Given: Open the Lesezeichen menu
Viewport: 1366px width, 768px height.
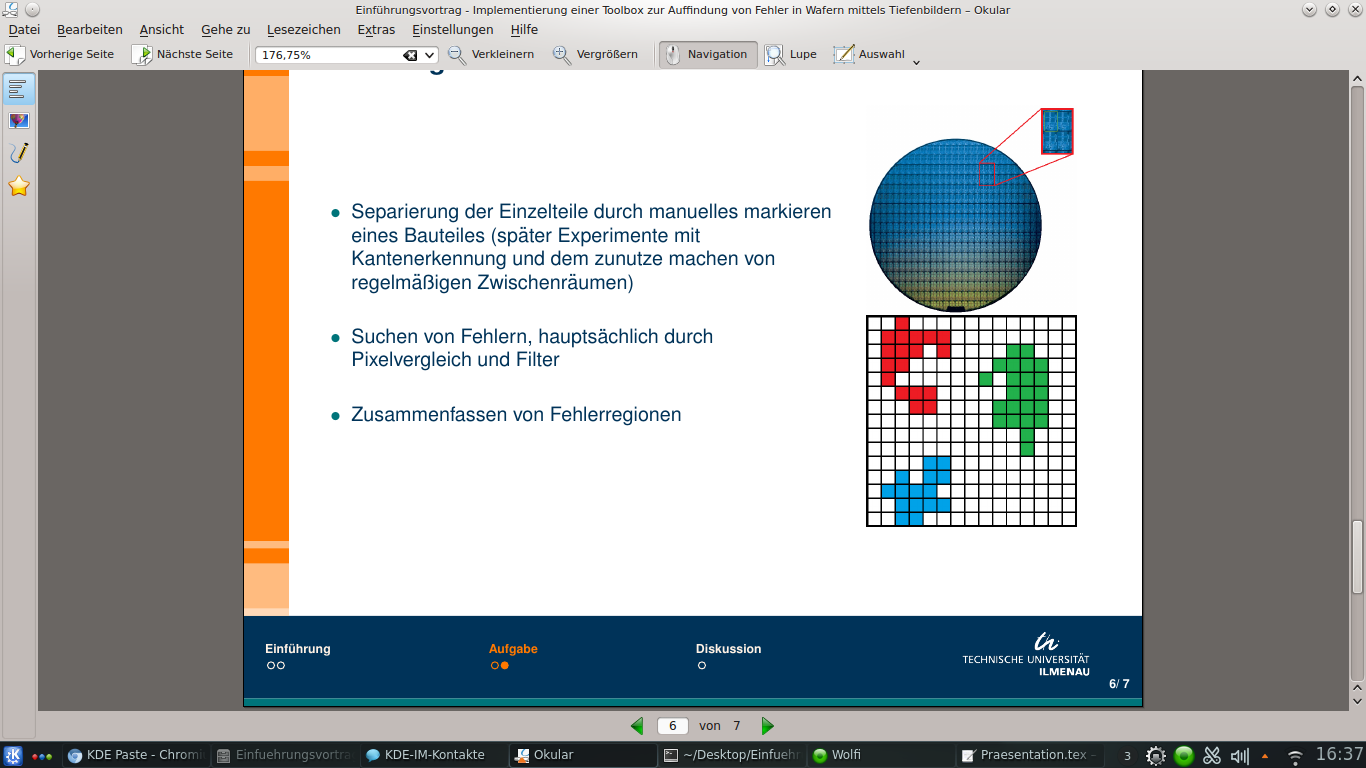Looking at the screenshot, I should coord(304,30).
